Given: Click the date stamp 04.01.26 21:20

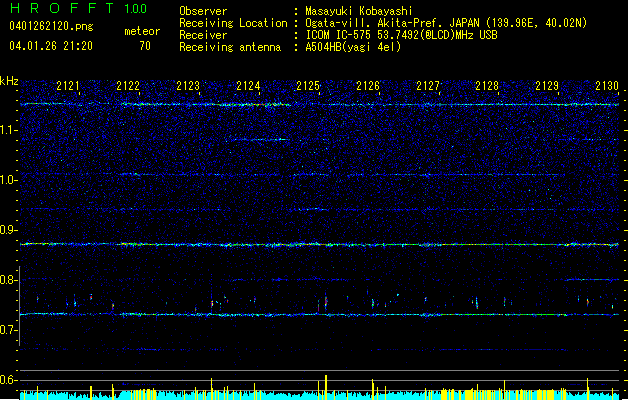Looking at the screenshot, I should pos(51,46).
